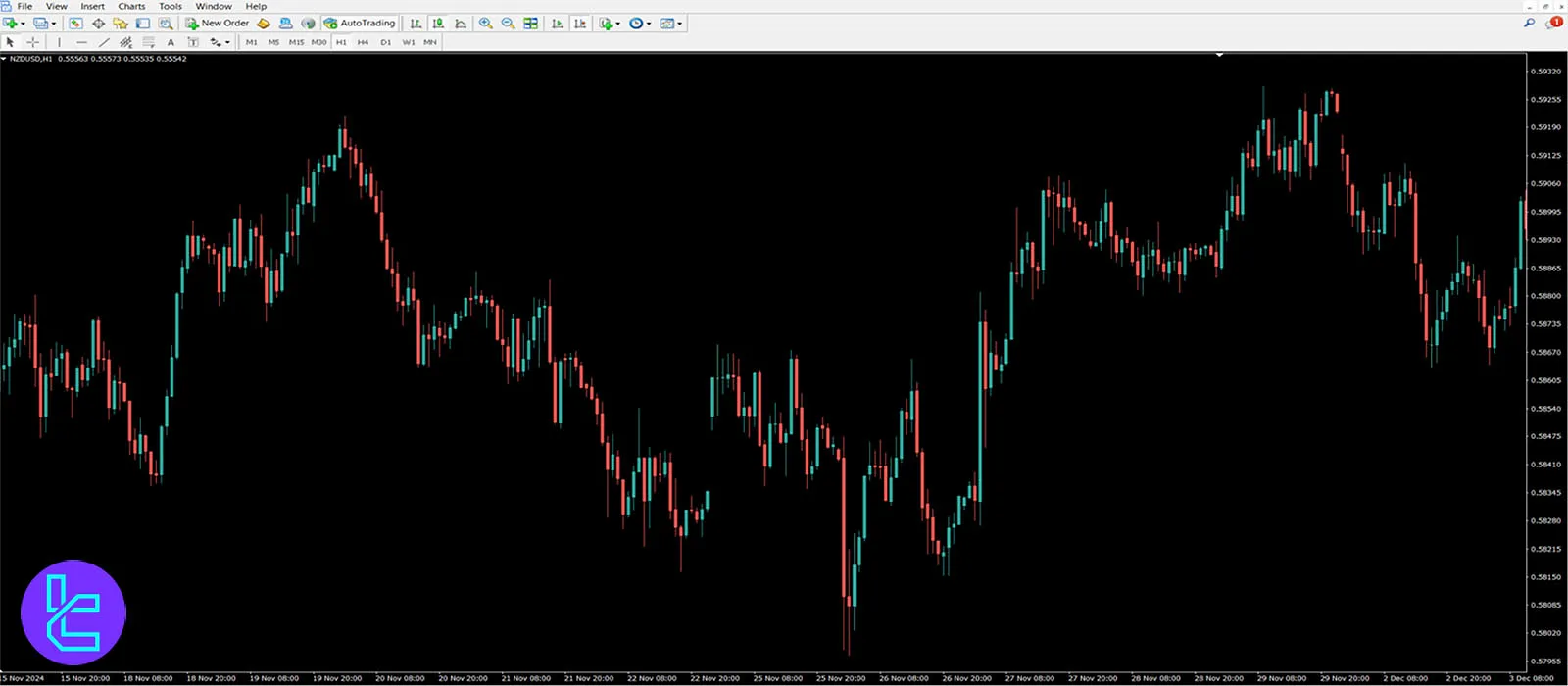Click the notification bell with red badge
1568x686 pixels.
point(1553,23)
